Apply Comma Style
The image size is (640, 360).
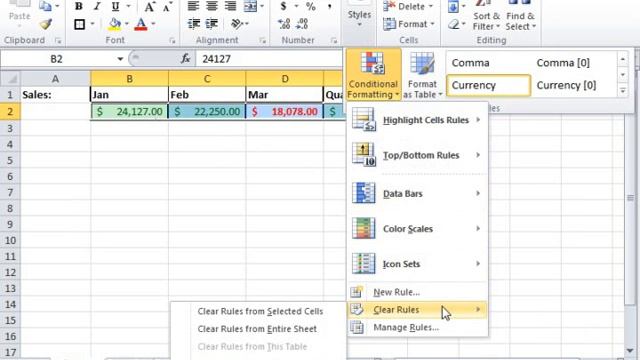click(x=329, y=6)
